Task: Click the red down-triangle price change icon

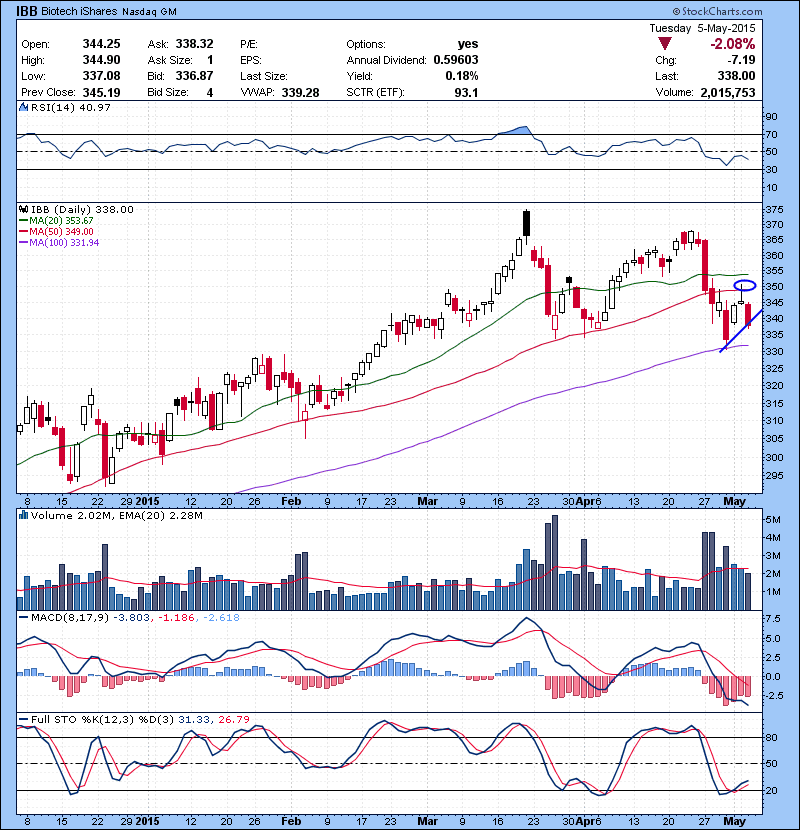Action: point(664,43)
